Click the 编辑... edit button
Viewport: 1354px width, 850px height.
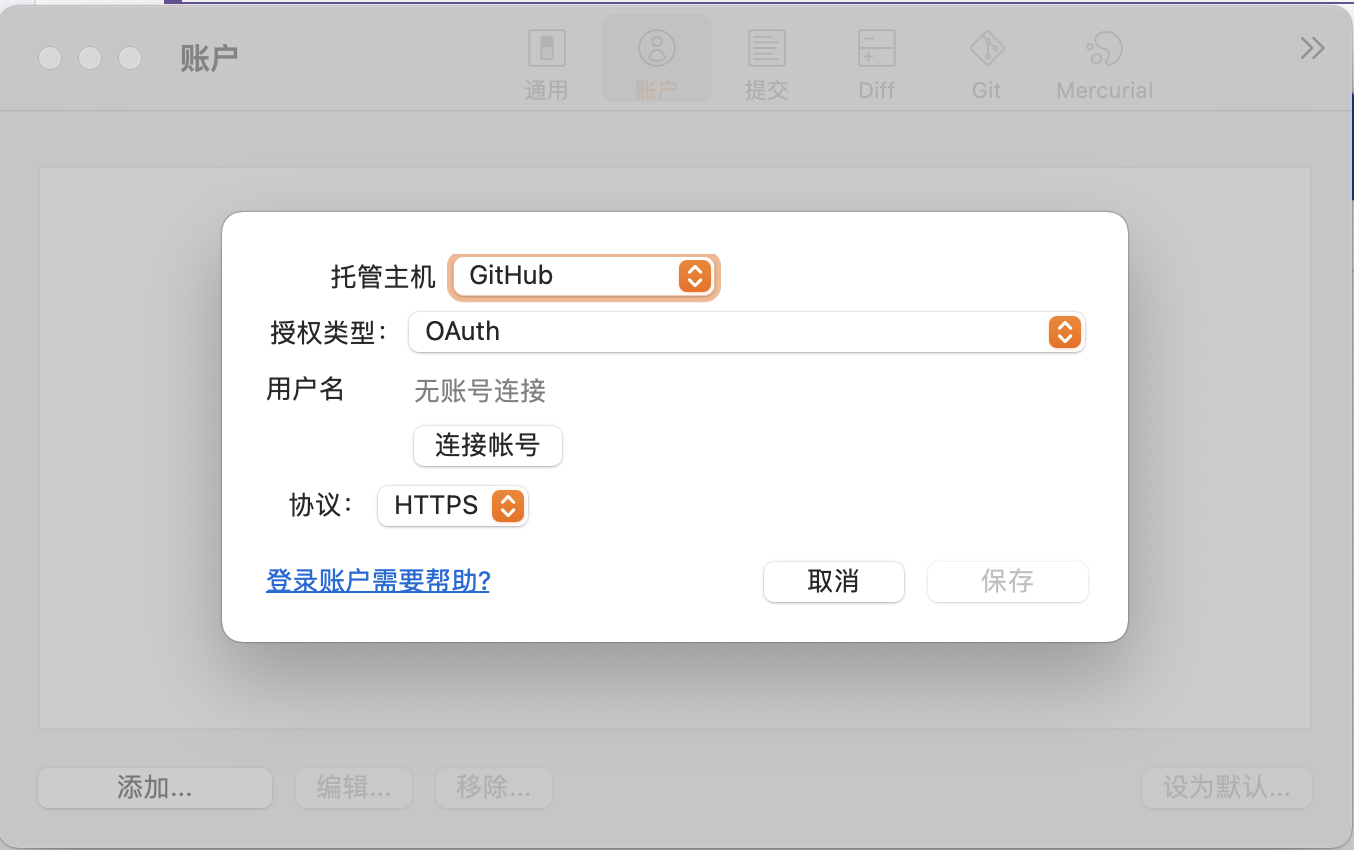[x=354, y=787]
